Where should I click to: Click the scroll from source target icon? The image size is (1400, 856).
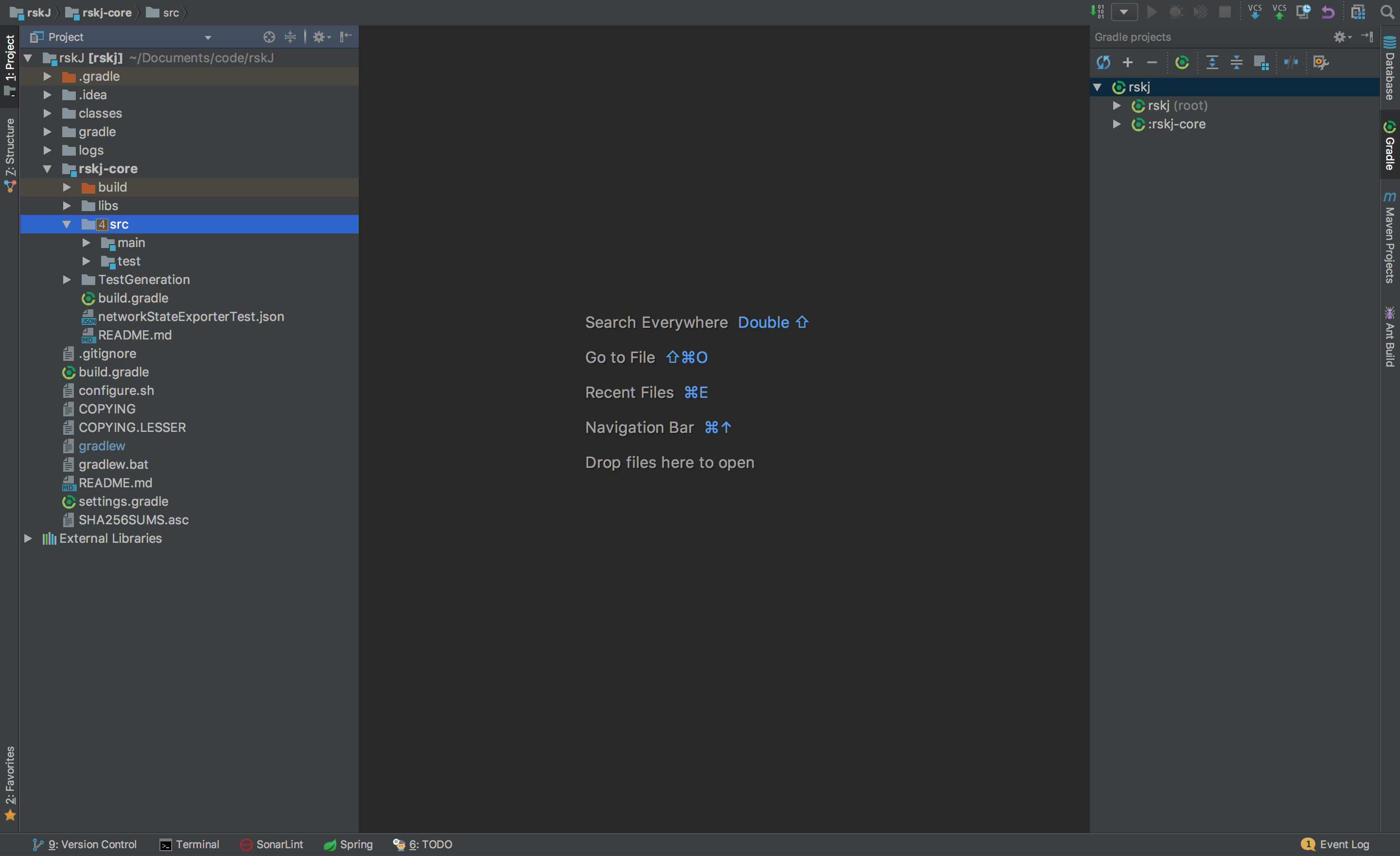click(x=269, y=37)
